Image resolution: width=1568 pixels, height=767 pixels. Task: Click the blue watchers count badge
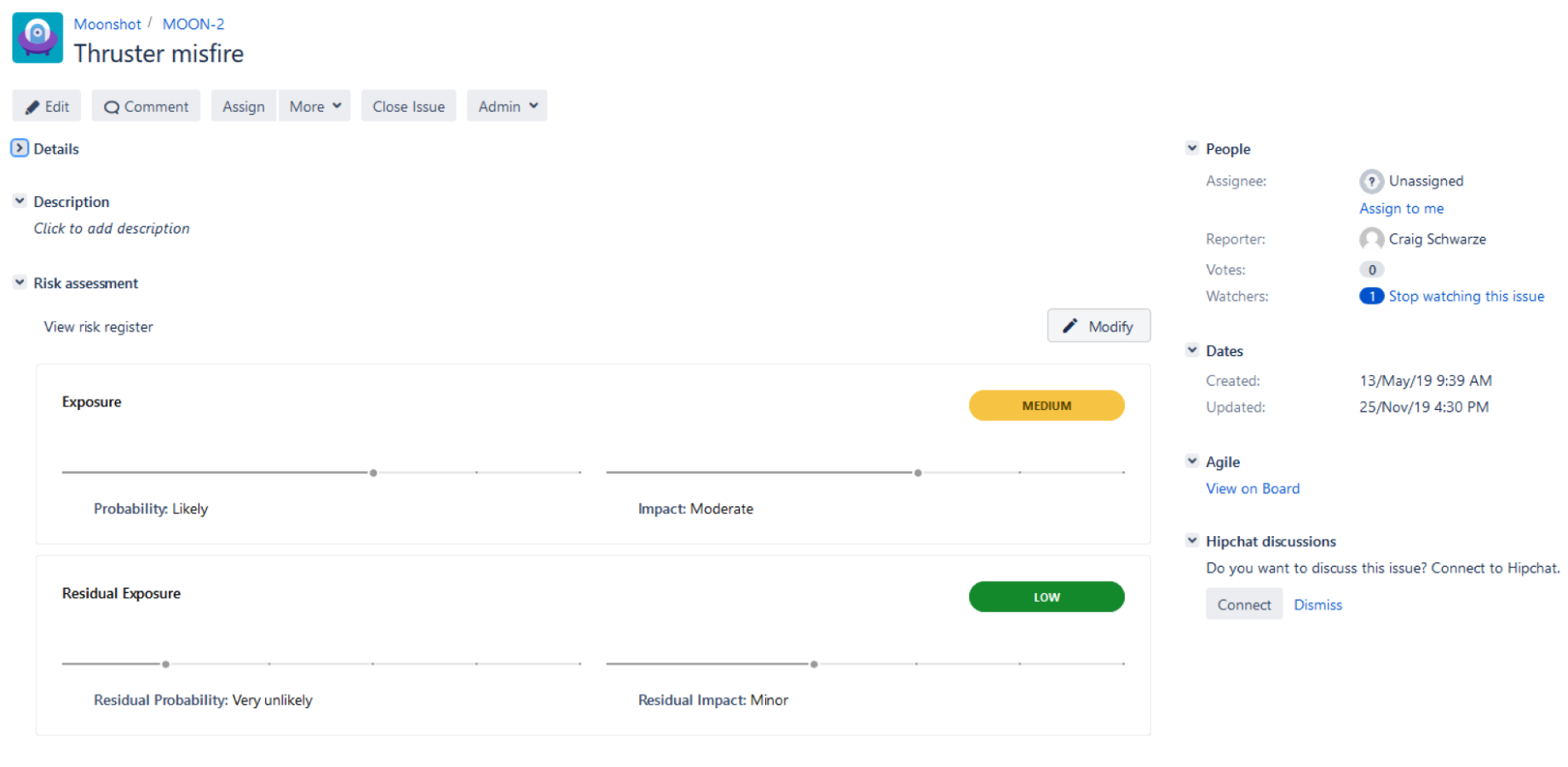pos(1371,296)
